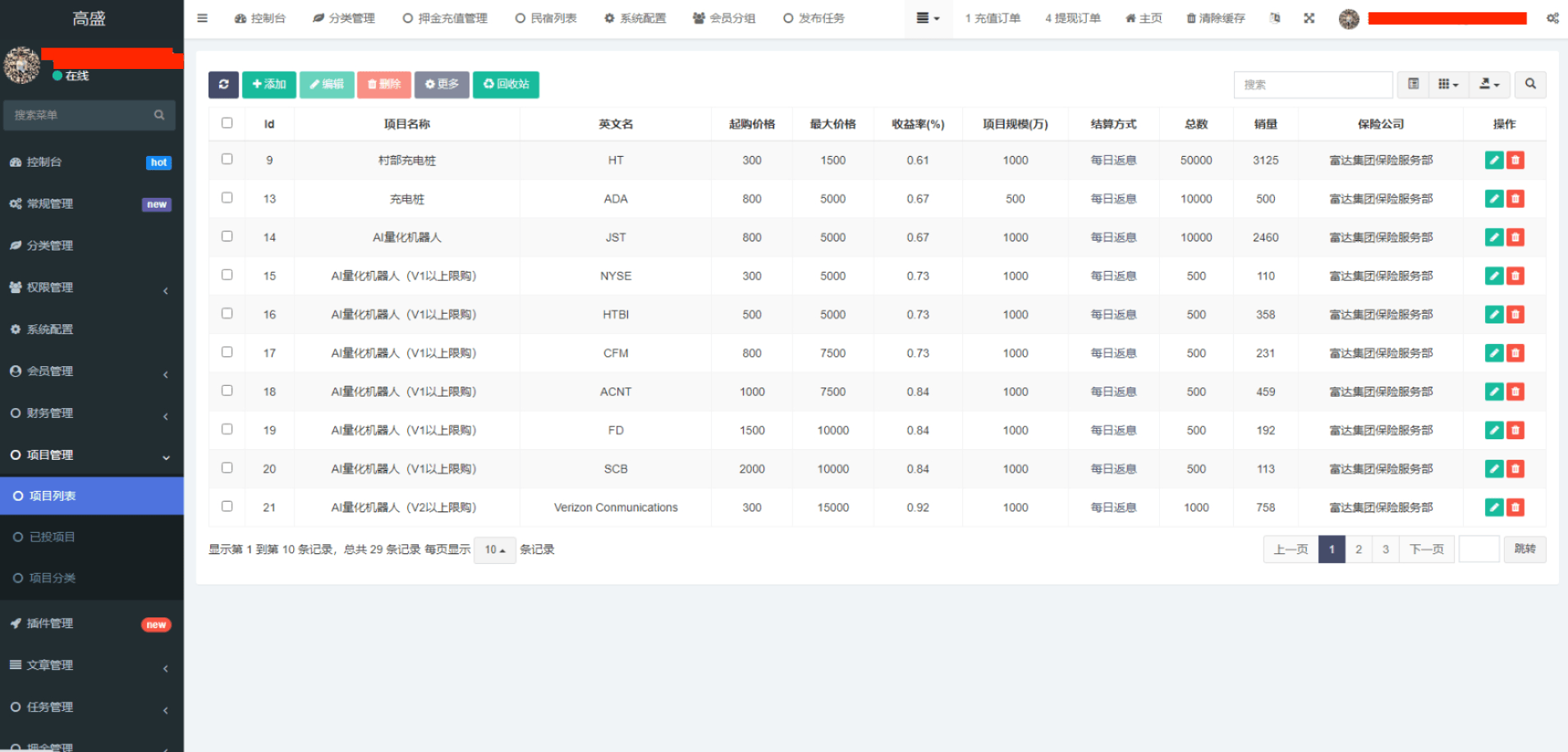Open the table column settings icon
This screenshot has height=752, width=1568.
point(1448,85)
